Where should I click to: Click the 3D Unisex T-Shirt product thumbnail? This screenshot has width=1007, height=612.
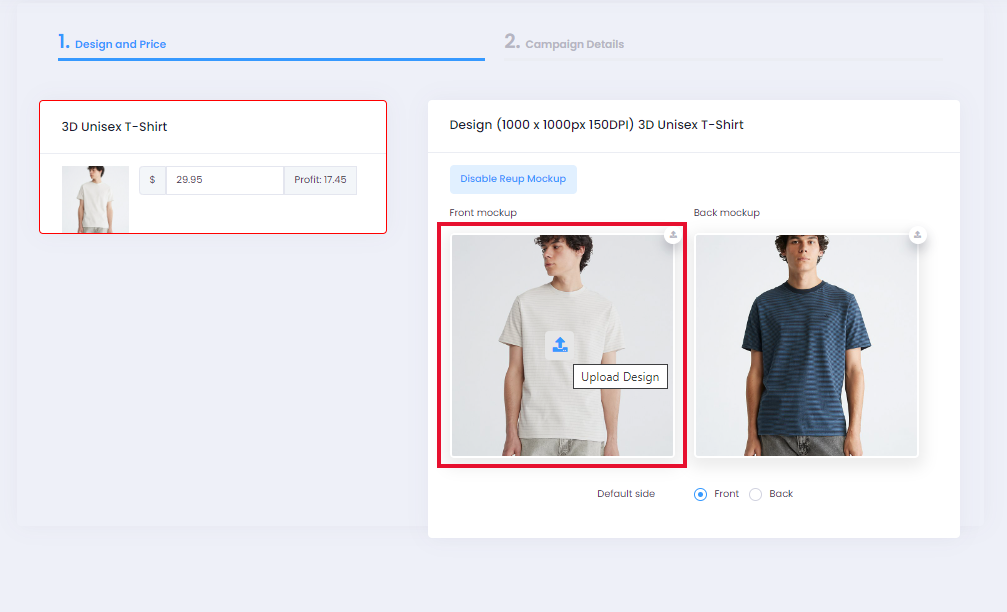click(x=95, y=199)
